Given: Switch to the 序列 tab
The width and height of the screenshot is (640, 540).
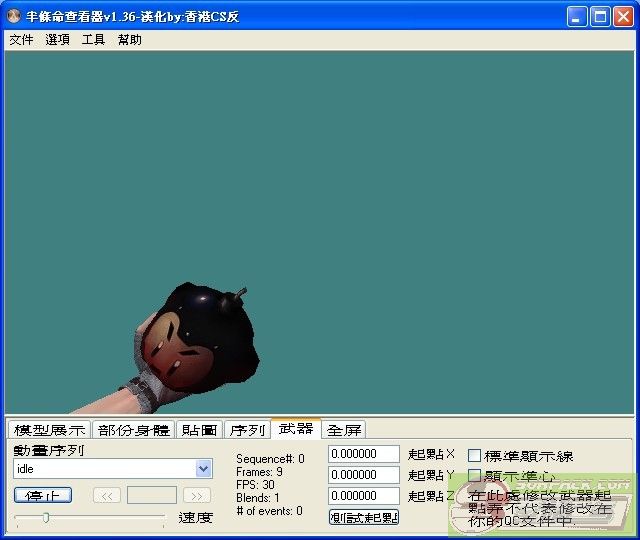Looking at the screenshot, I should click(x=247, y=430).
